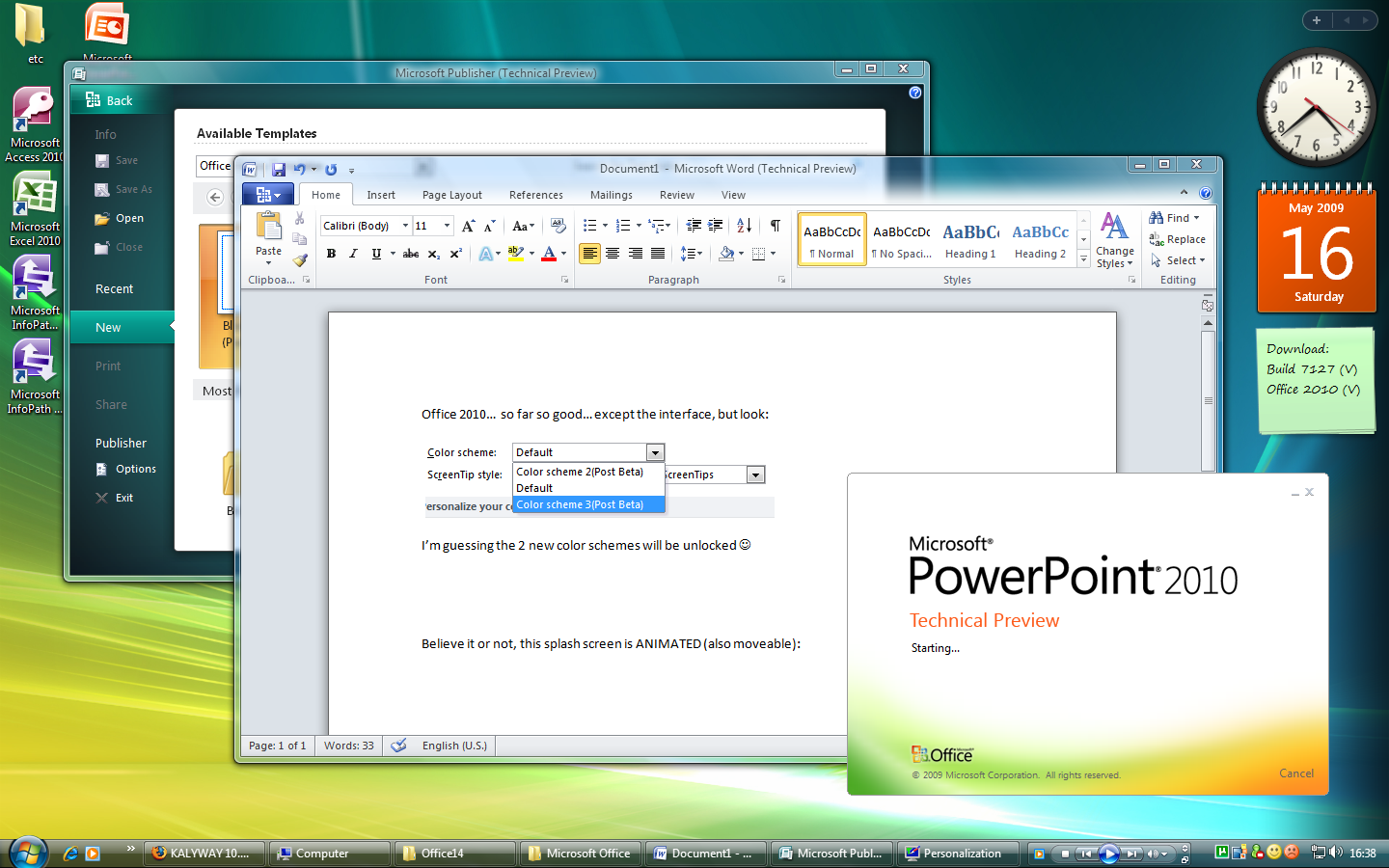
Task: Click the Grow Font icon
Action: 468,226
